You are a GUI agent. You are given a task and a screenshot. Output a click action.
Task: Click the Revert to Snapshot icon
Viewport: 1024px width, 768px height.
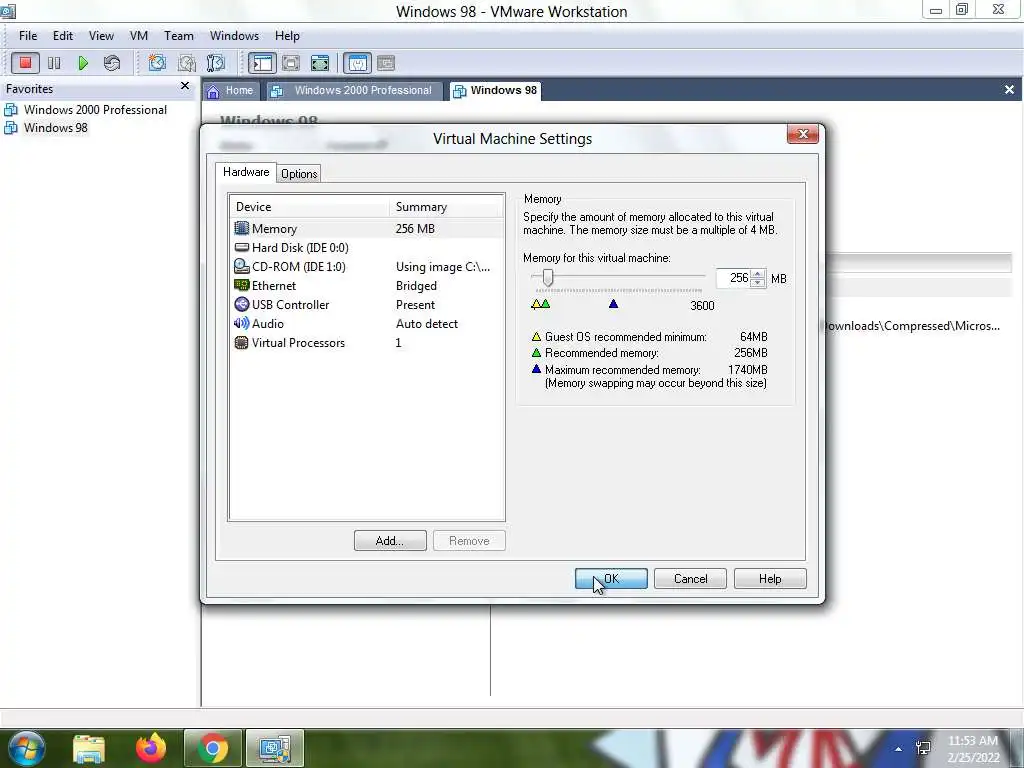click(186, 63)
